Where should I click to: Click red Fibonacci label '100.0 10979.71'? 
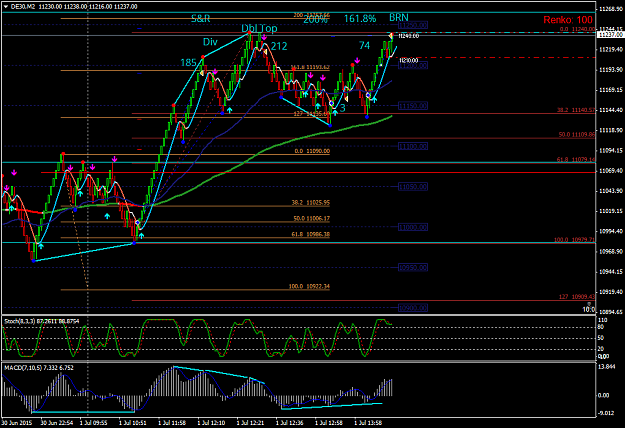pyautogui.click(x=574, y=240)
